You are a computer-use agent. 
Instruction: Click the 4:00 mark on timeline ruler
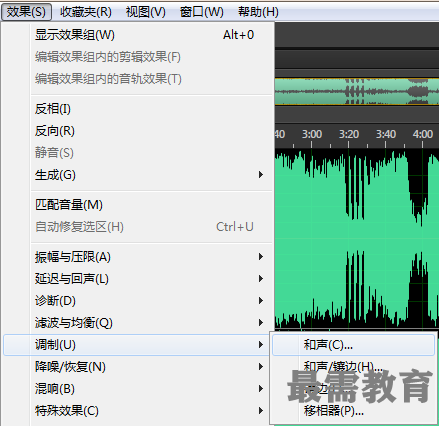click(422, 134)
